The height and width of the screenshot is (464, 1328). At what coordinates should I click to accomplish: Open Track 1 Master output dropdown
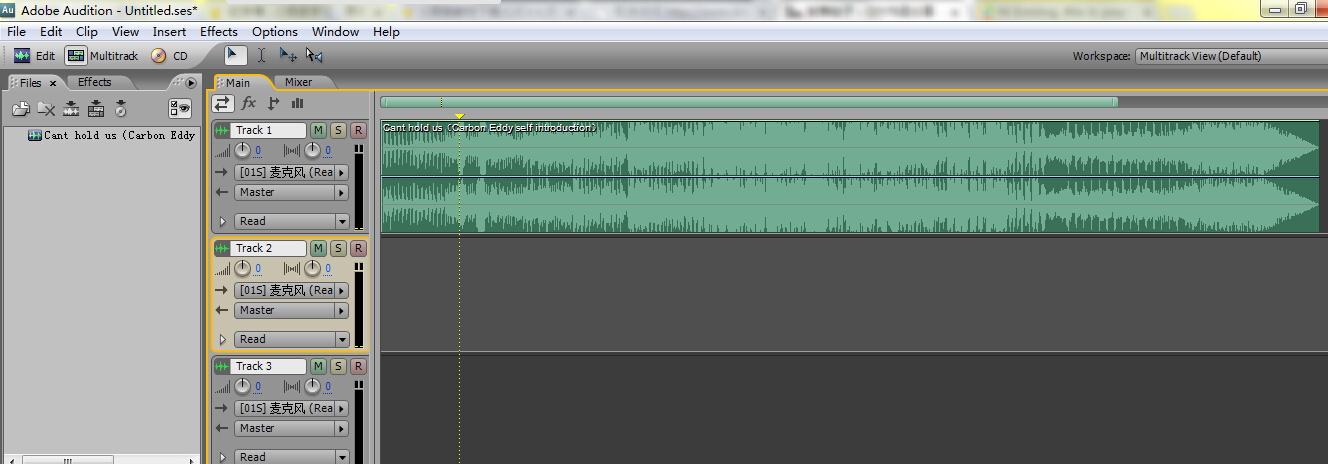point(291,192)
